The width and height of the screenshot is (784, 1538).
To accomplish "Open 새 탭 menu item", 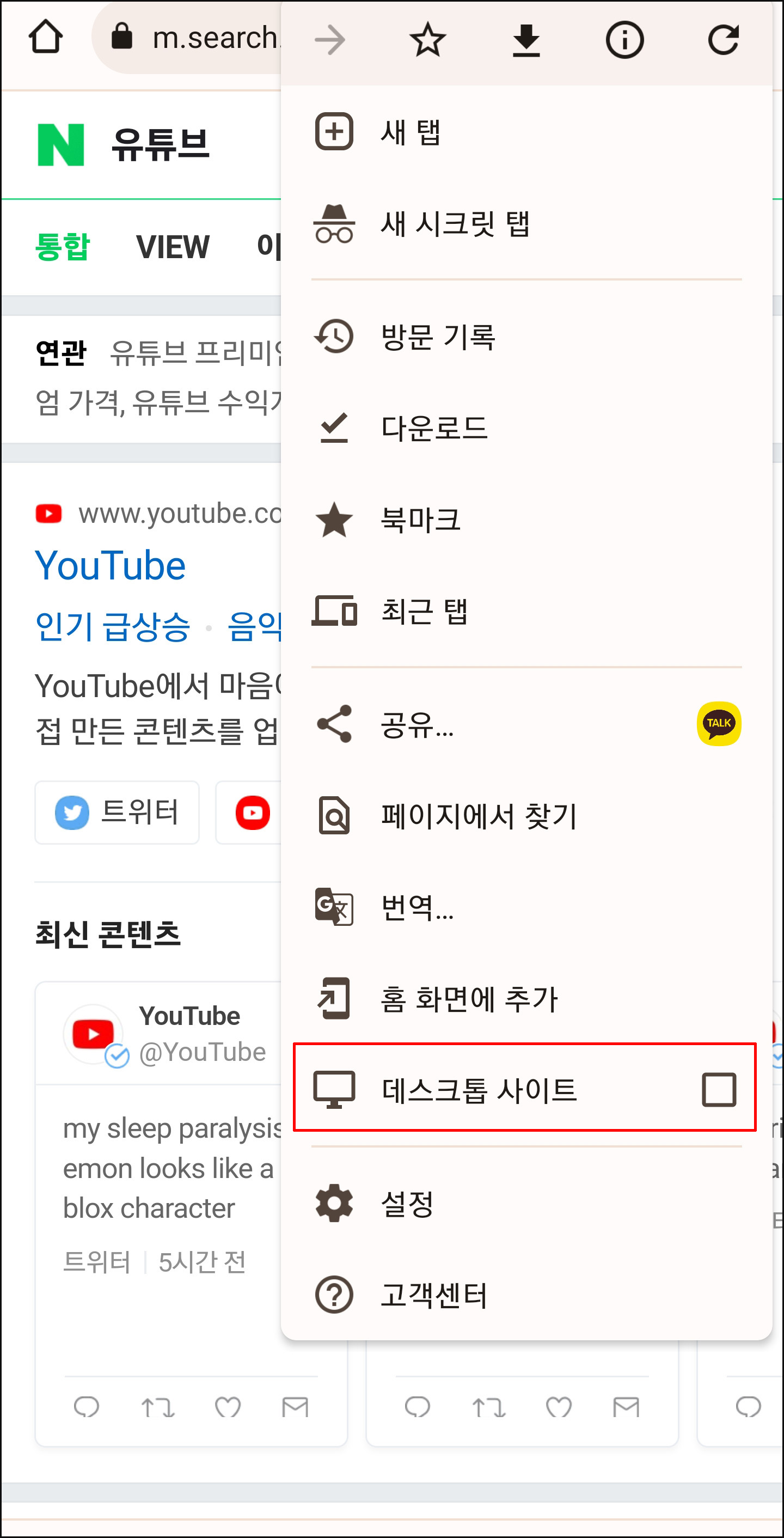I will (526, 132).
